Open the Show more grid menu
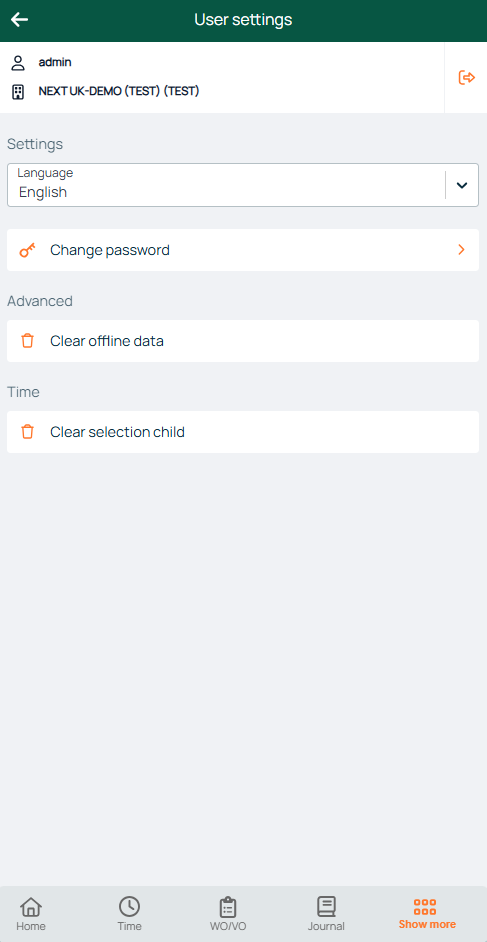 tap(427, 914)
